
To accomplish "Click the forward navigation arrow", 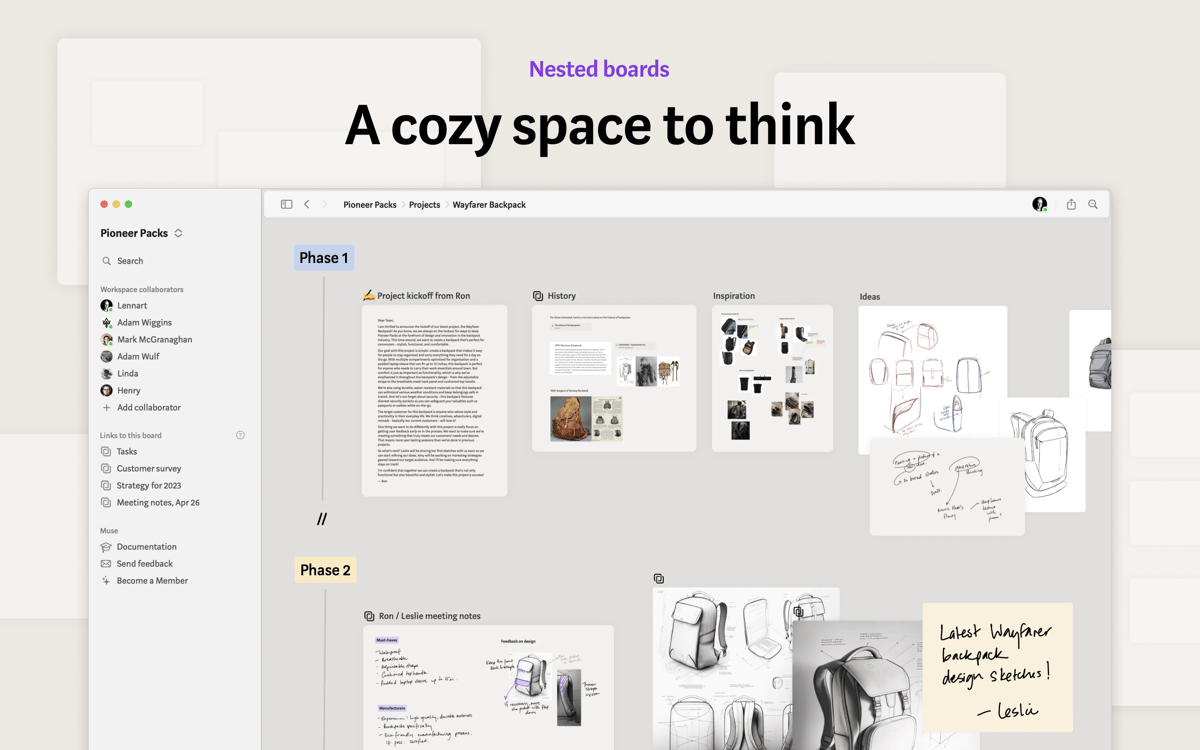I will [x=324, y=205].
